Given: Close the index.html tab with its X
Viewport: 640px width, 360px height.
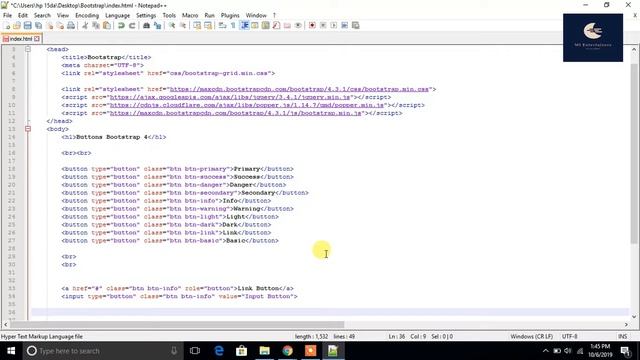Looking at the screenshot, I should [37, 39].
